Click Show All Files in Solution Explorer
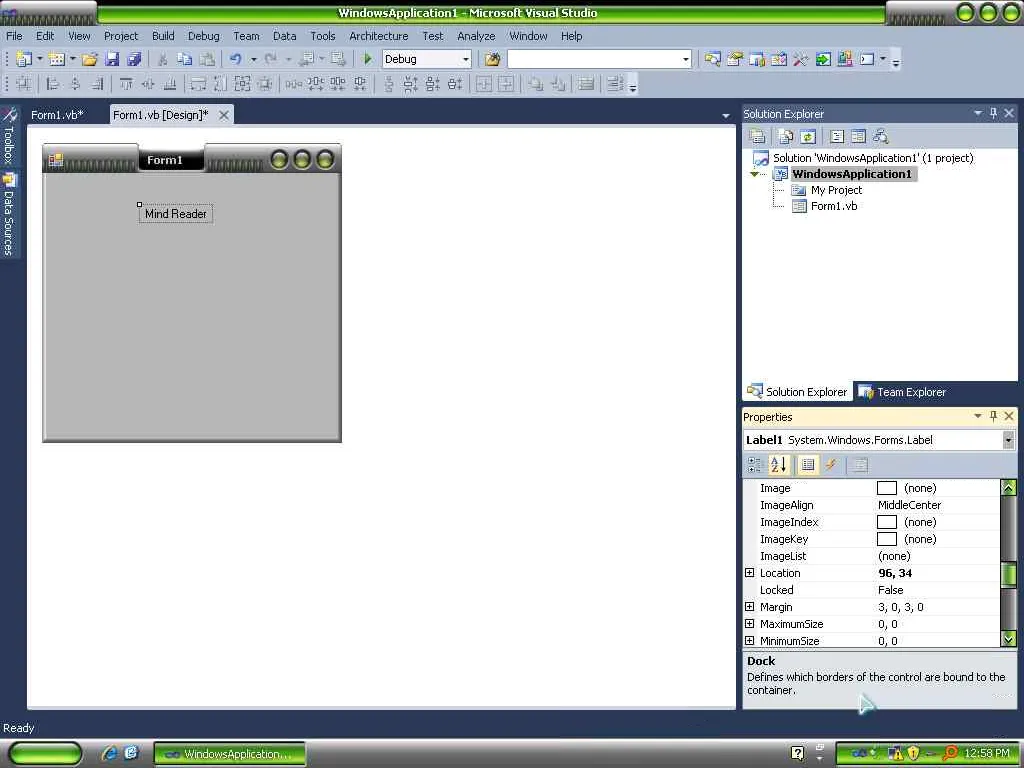 coord(786,136)
